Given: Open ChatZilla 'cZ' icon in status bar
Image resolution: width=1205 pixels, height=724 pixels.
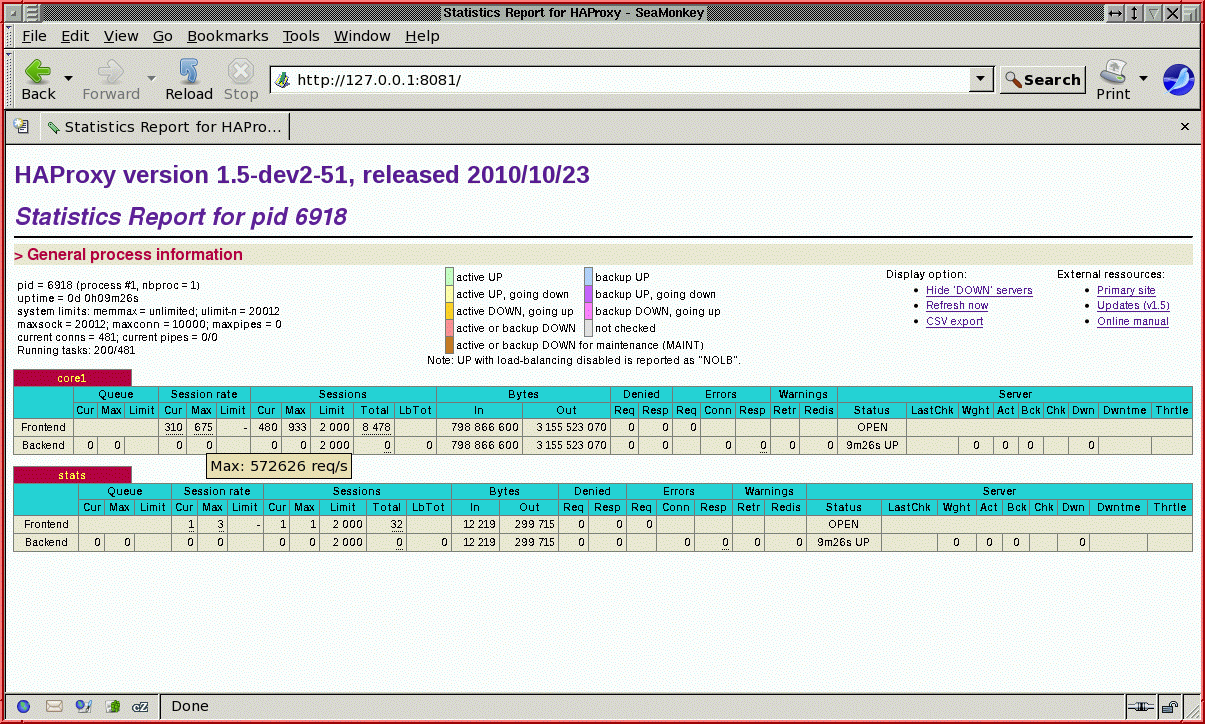Looking at the screenshot, I should click(x=141, y=706).
